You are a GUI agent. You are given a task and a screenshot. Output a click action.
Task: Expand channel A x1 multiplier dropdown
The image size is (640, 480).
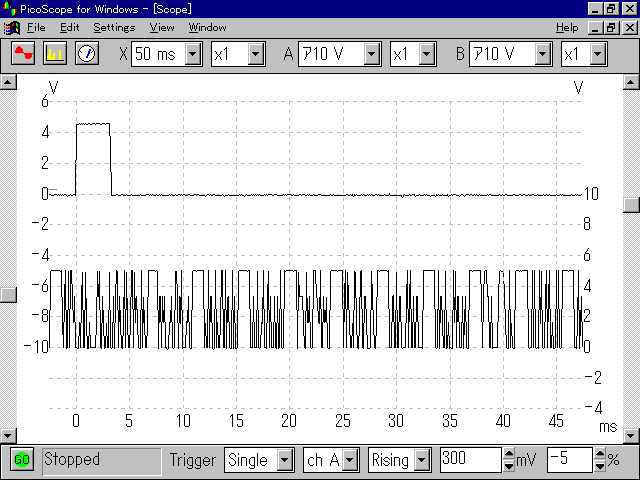pyautogui.click(x=426, y=53)
